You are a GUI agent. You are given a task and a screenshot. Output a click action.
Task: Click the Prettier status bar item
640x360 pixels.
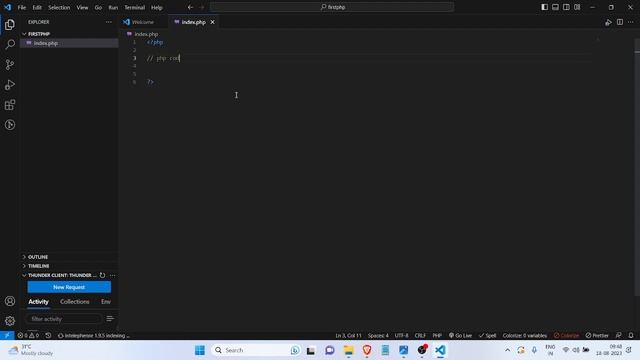597,336
